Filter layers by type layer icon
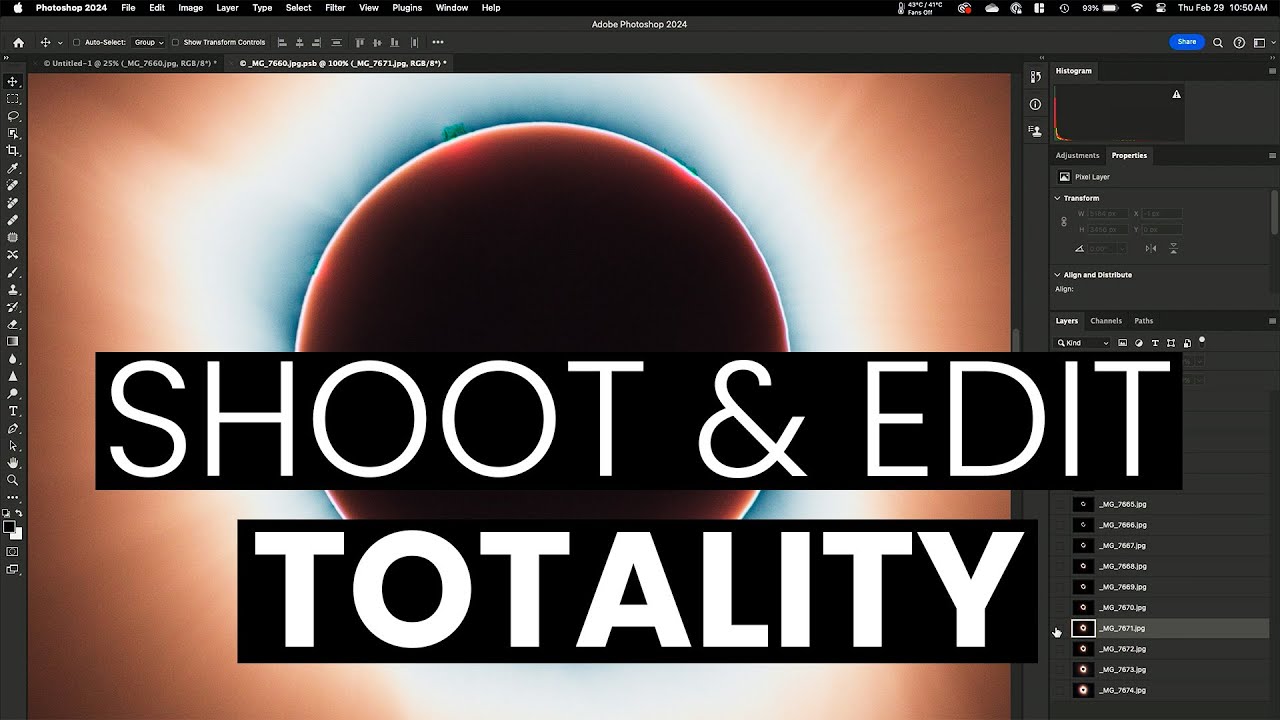This screenshot has height=720, width=1280. [x=1155, y=343]
